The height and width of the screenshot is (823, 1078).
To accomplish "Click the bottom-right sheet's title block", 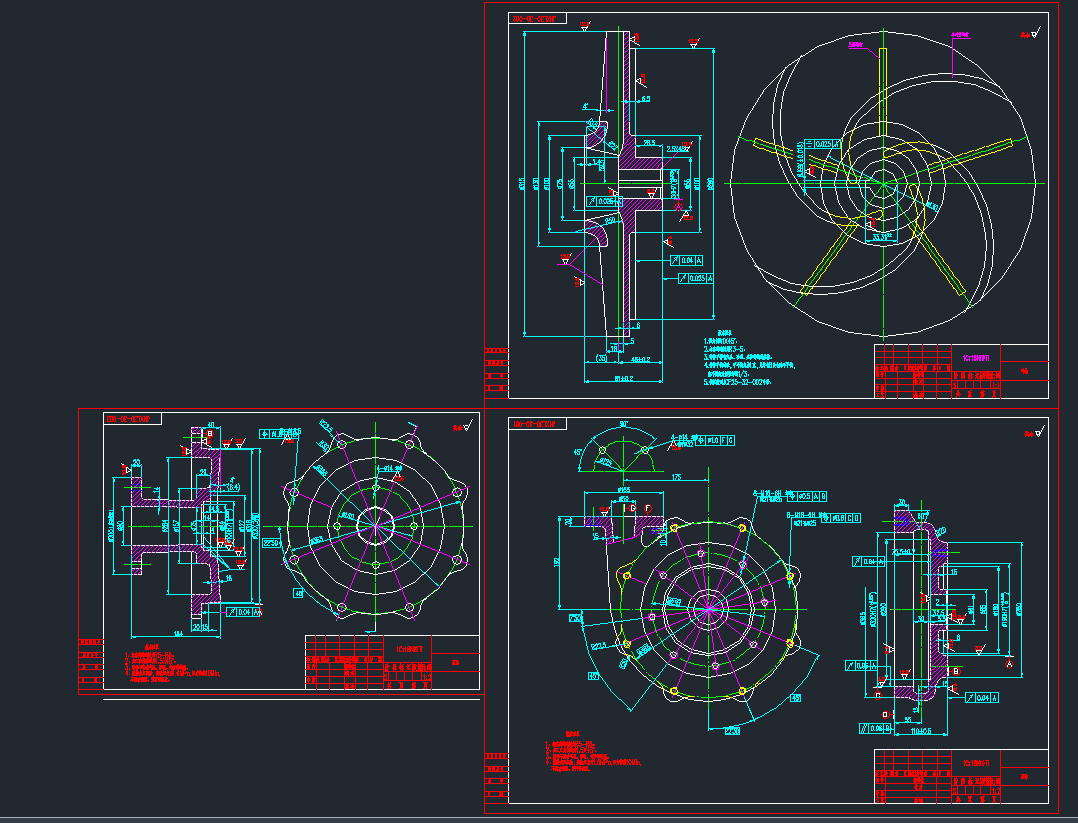I will 961,776.
